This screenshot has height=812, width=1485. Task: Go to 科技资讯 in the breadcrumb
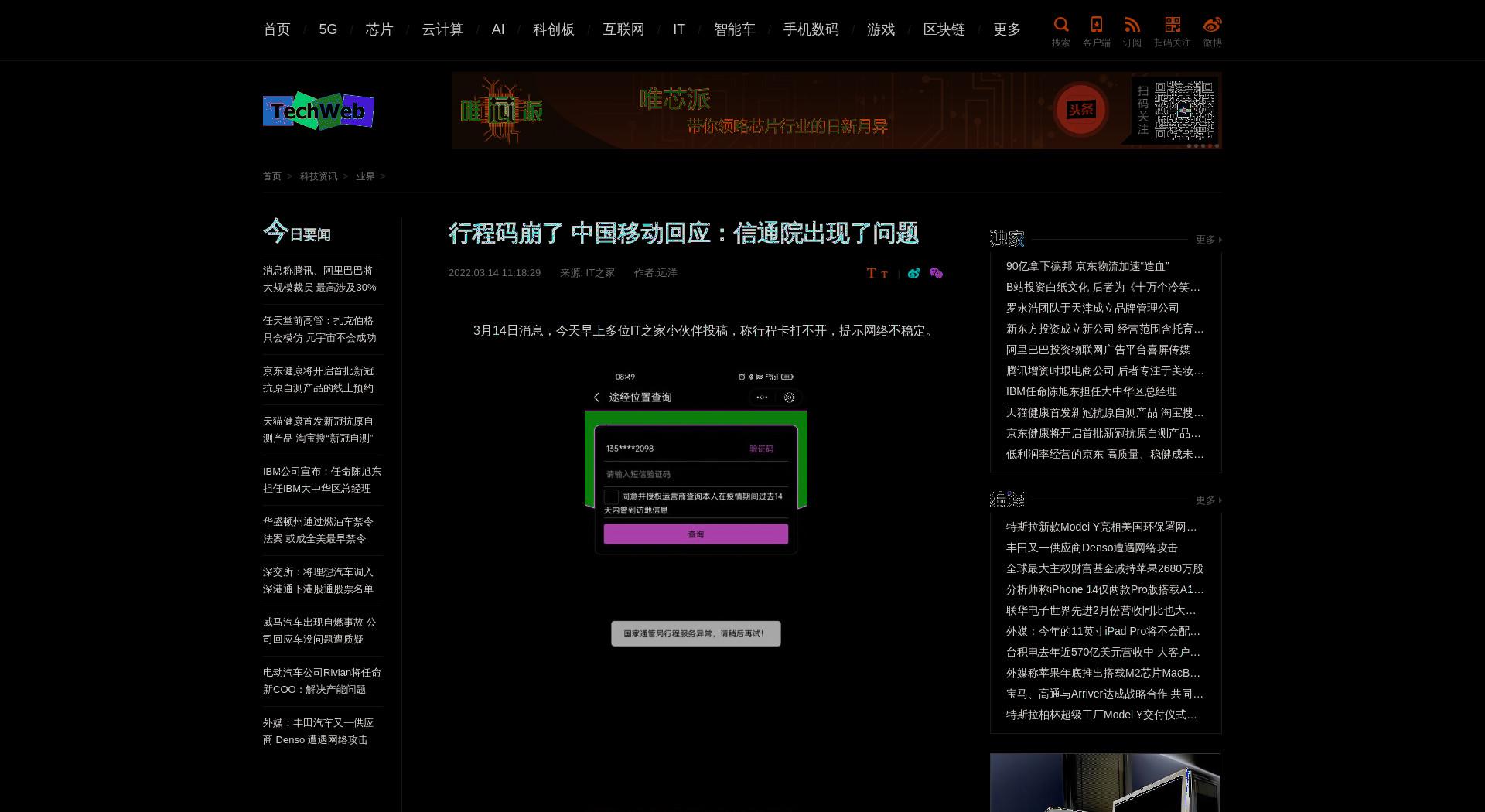319,176
